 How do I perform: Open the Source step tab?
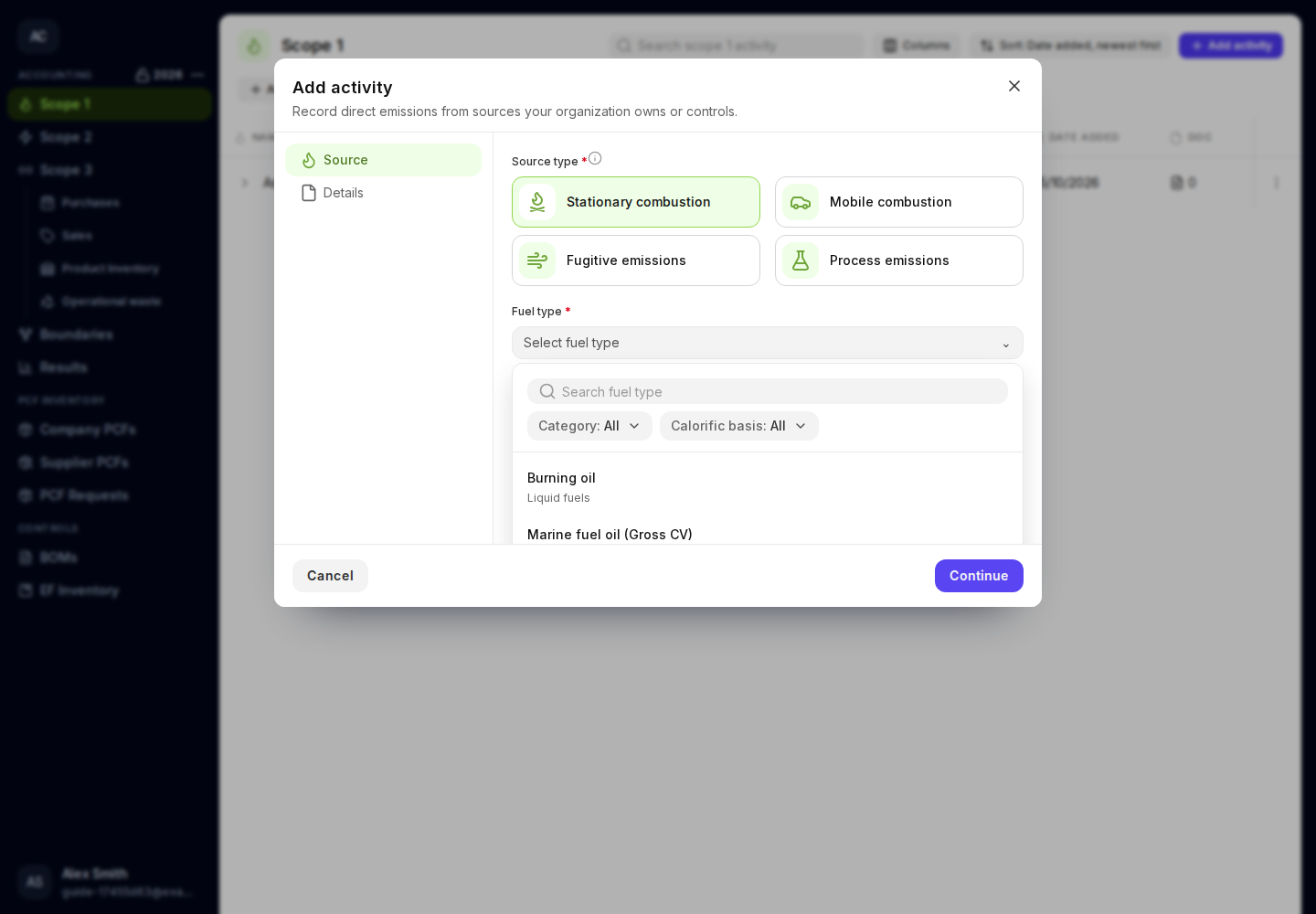tap(384, 160)
